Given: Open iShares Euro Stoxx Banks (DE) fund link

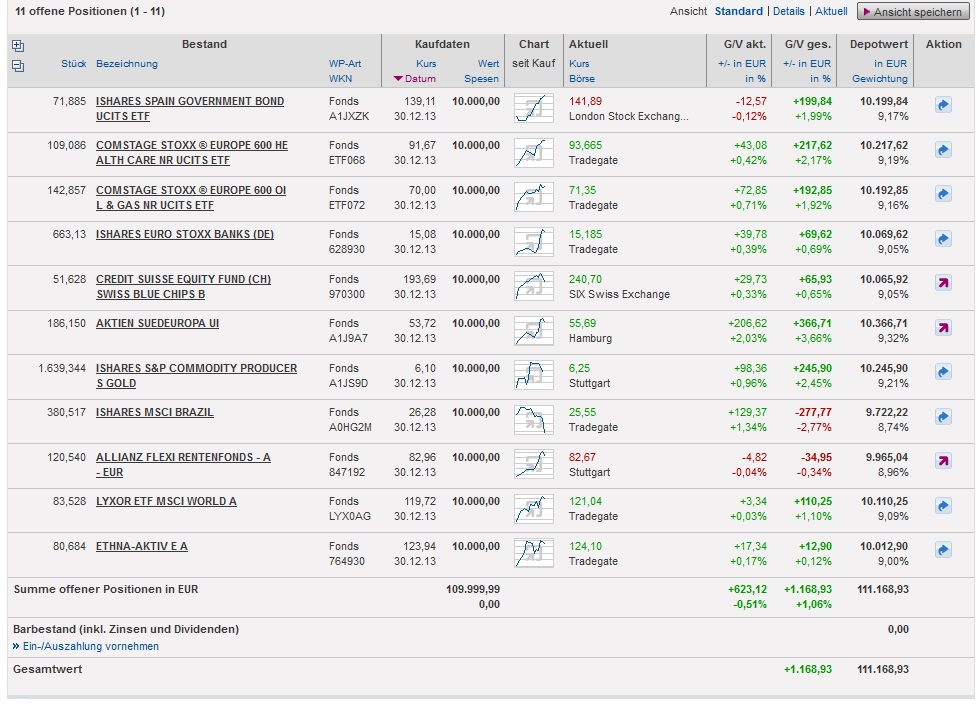Looking at the screenshot, I should (x=184, y=235).
